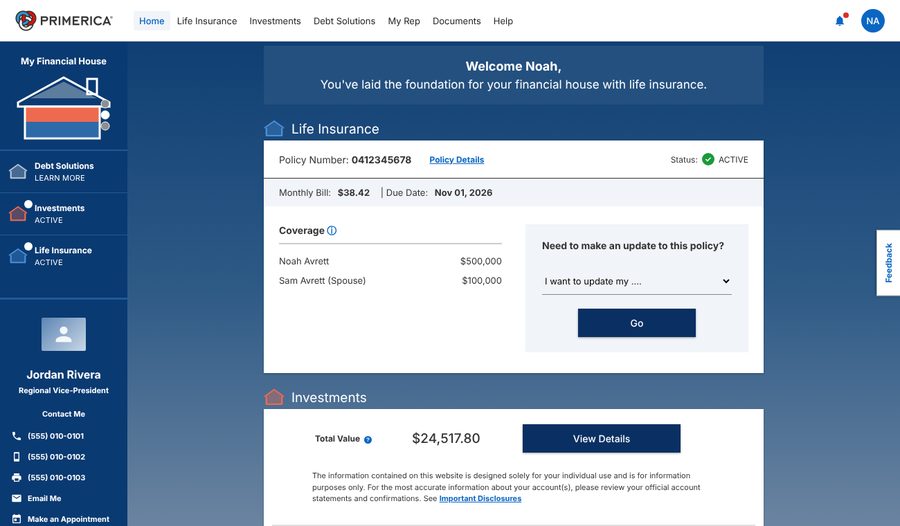Screen dimensions: 900x526
Task: Open the My Rep nav item
Action: click(x=404, y=21)
